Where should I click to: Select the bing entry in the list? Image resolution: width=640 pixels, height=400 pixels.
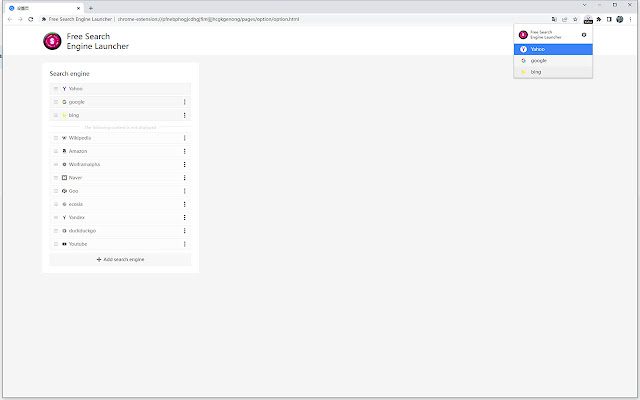tap(120, 116)
